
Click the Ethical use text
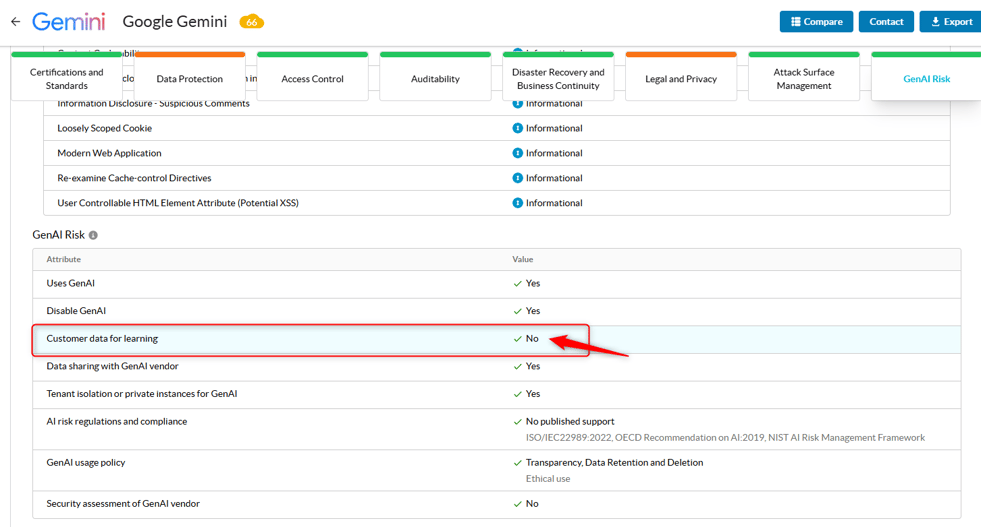click(x=548, y=479)
